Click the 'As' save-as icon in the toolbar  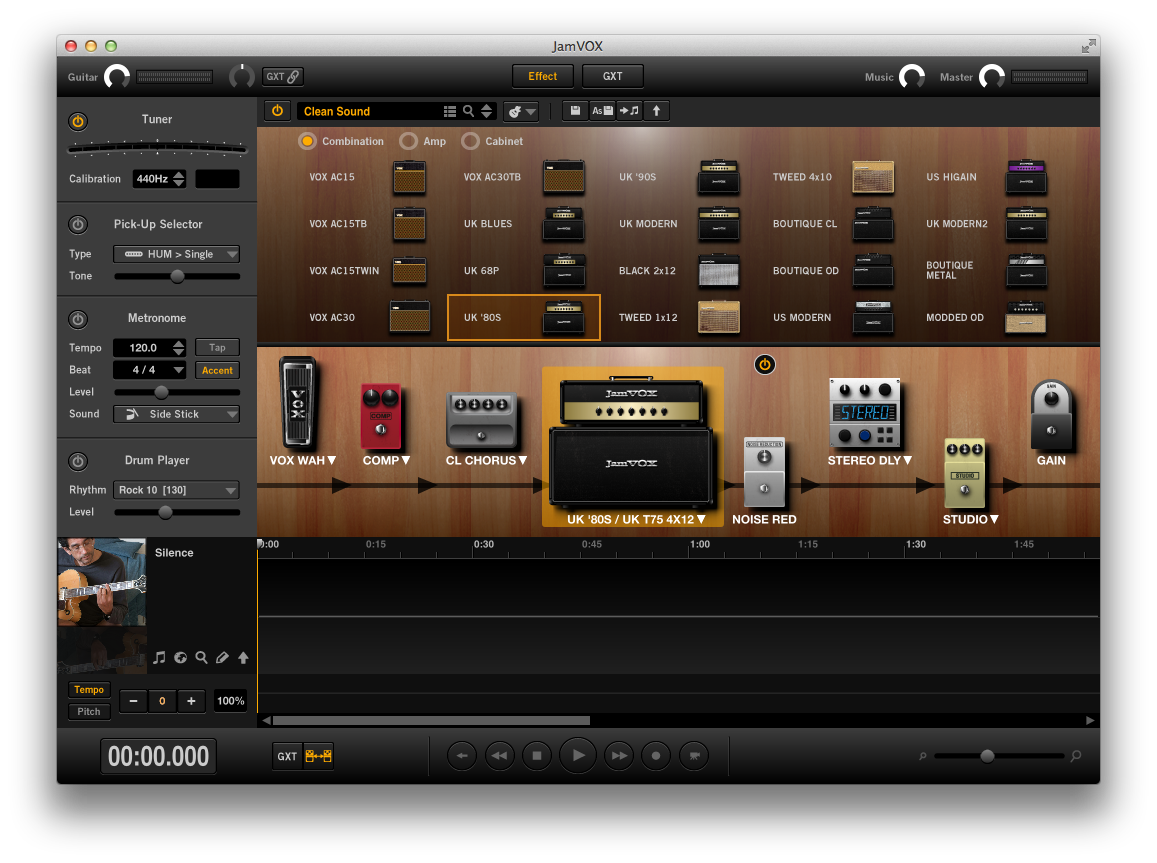pos(601,110)
